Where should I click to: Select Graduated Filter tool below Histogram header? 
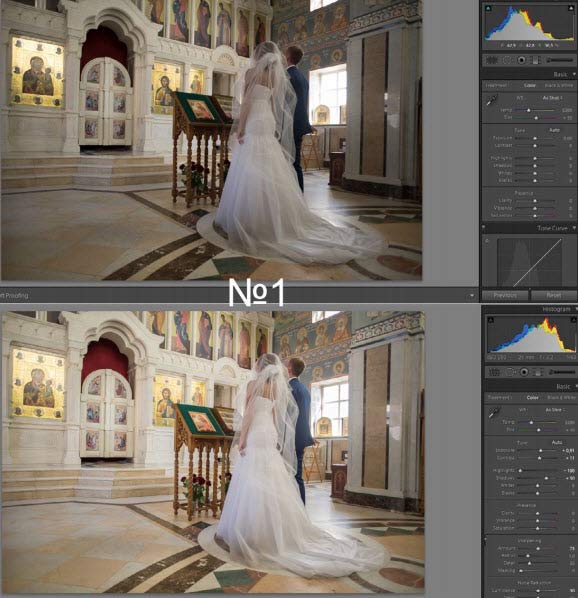[537, 372]
